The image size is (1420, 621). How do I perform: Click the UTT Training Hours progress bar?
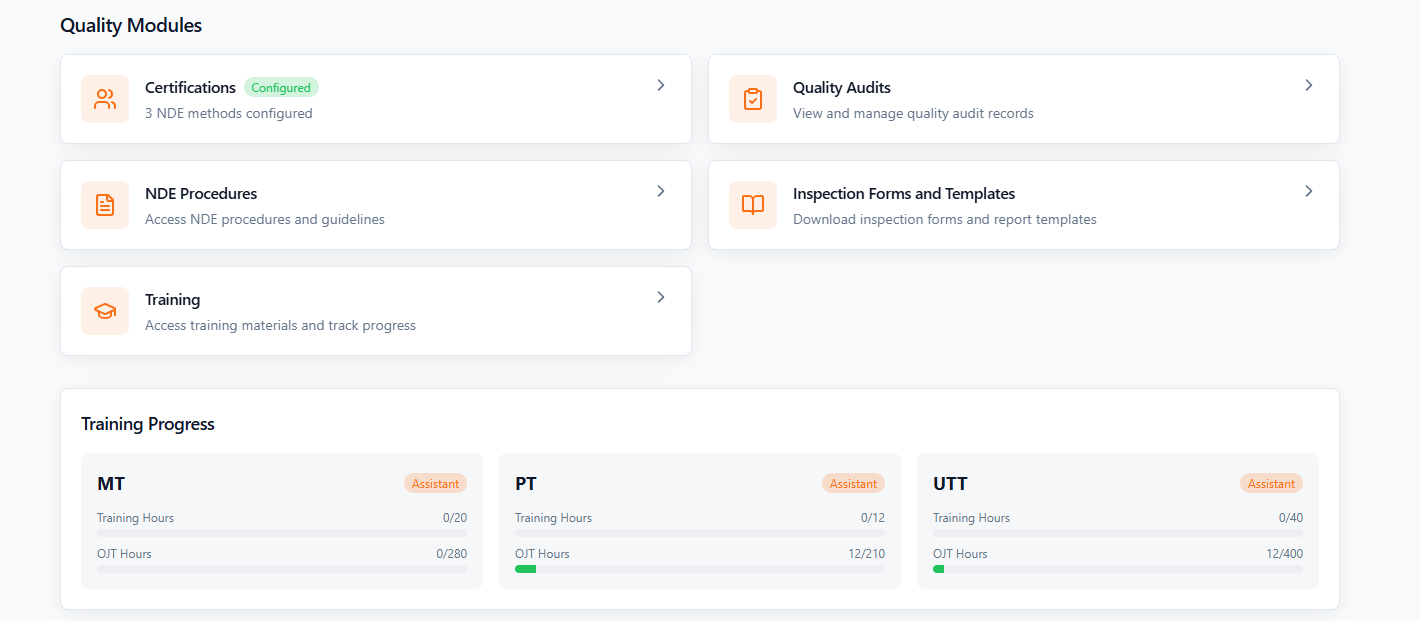(x=1118, y=533)
